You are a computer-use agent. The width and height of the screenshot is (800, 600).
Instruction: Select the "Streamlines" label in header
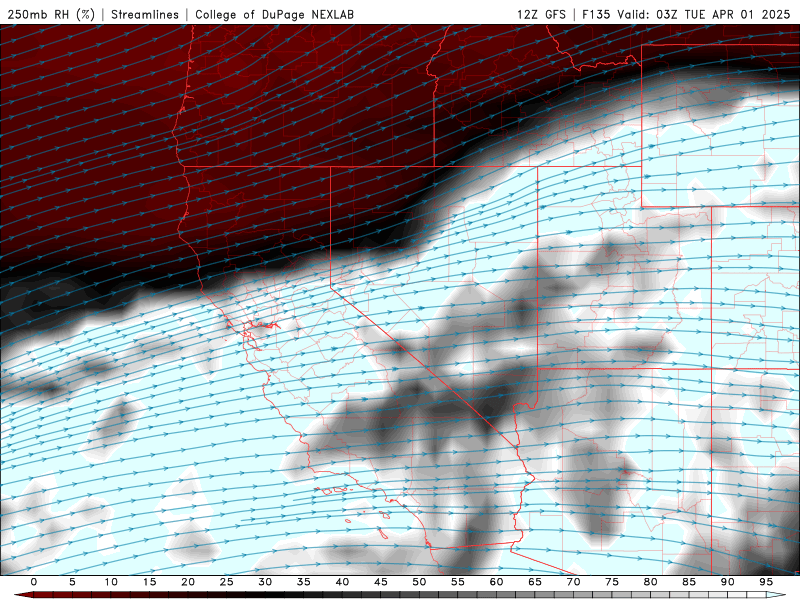[x=145, y=14]
